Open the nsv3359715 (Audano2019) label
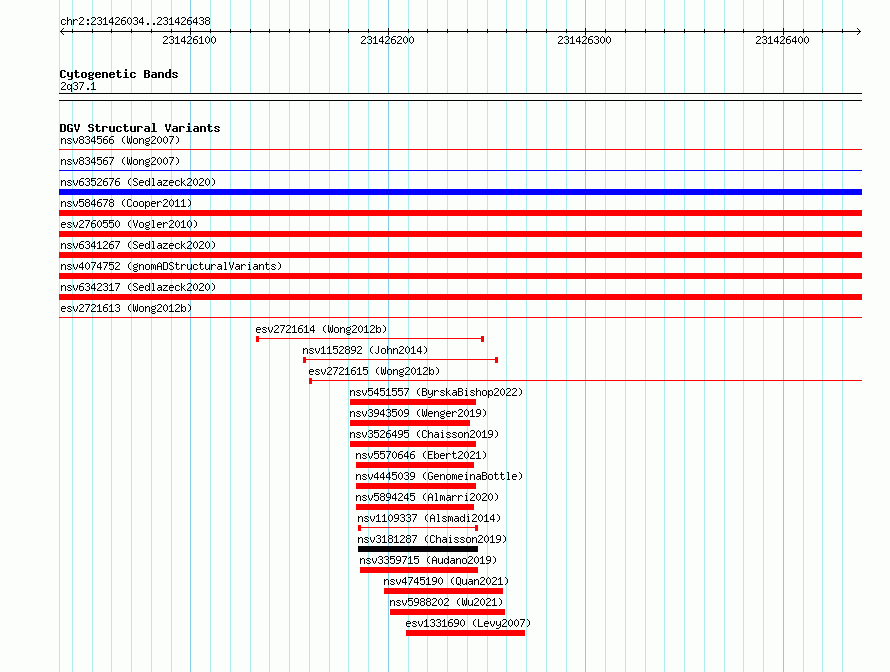Image resolution: width=890 pixels, height=672 pixels. [x=428, y=560]
